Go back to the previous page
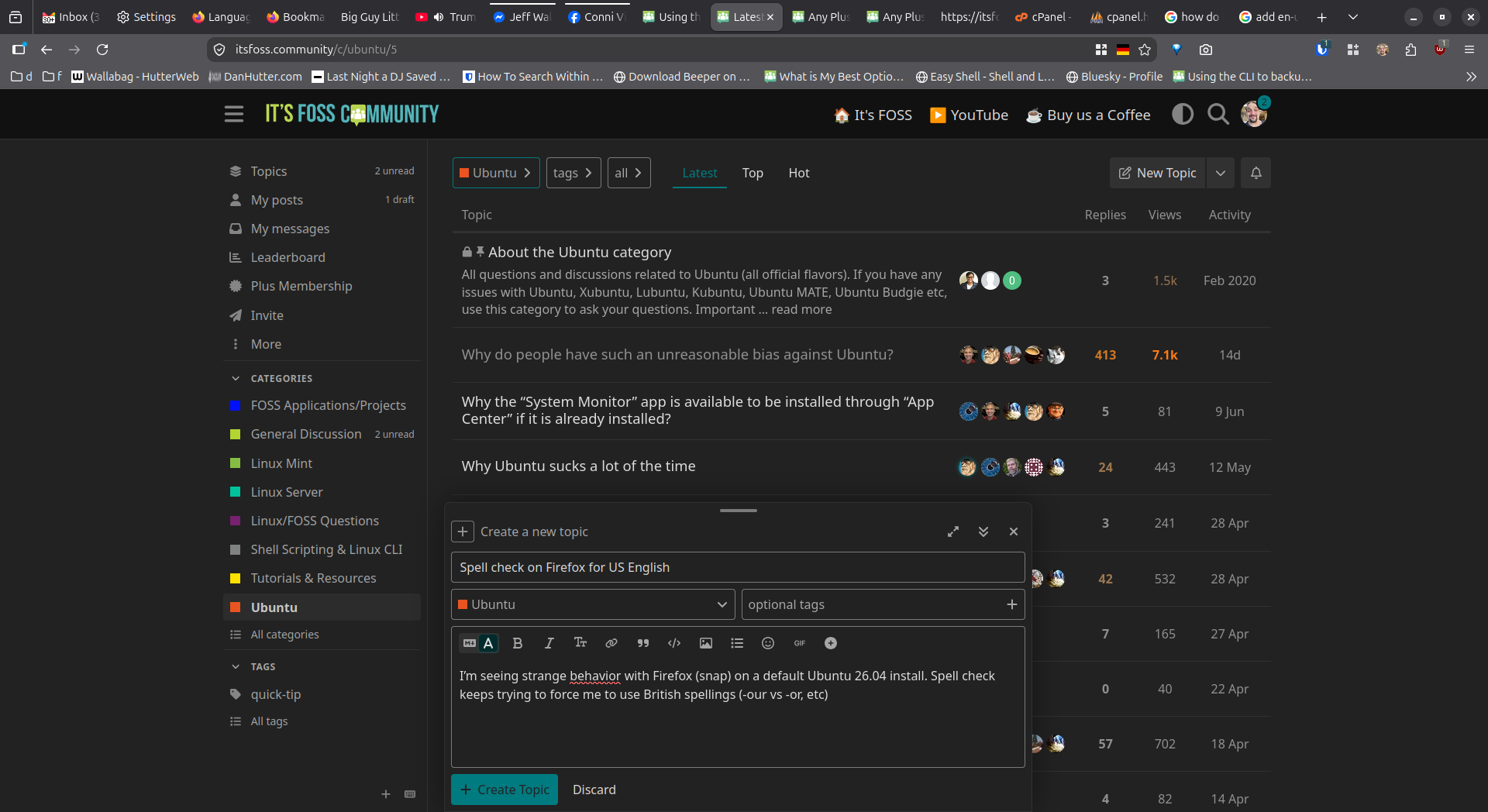This screenshot has height=812, width=1488. tap(46, 50)
